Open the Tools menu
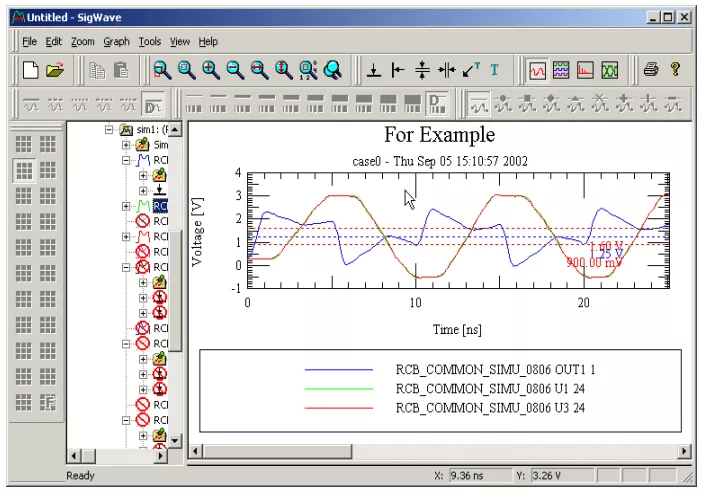The image size is (703, 494). (150, 42)
